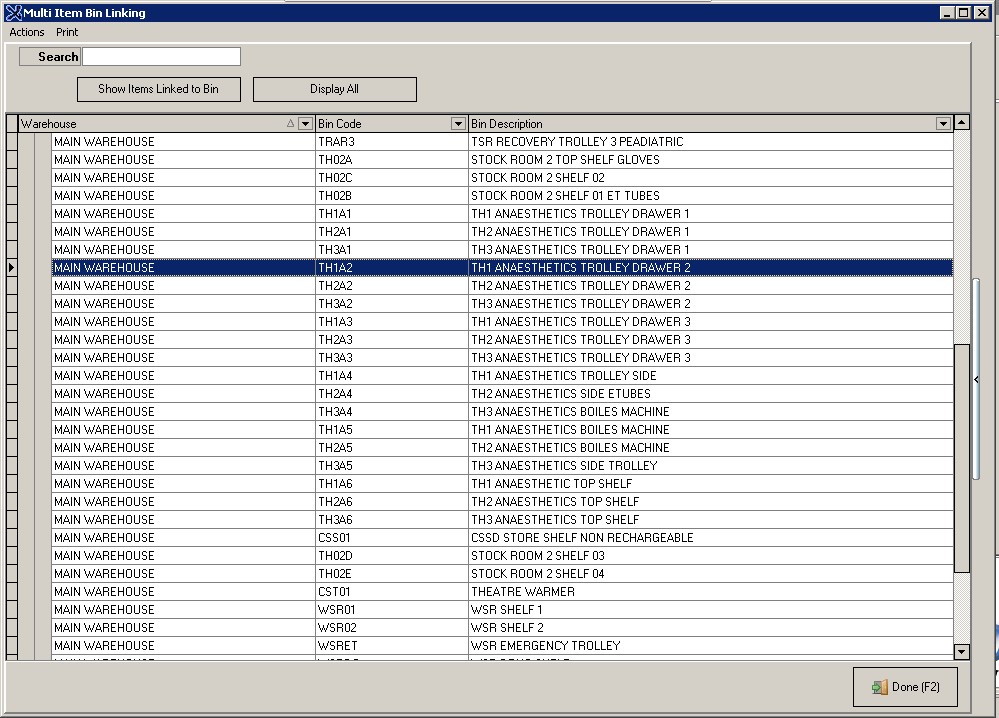Click inside the Search input field
999x718 pixels.
(x=160, y=56)
